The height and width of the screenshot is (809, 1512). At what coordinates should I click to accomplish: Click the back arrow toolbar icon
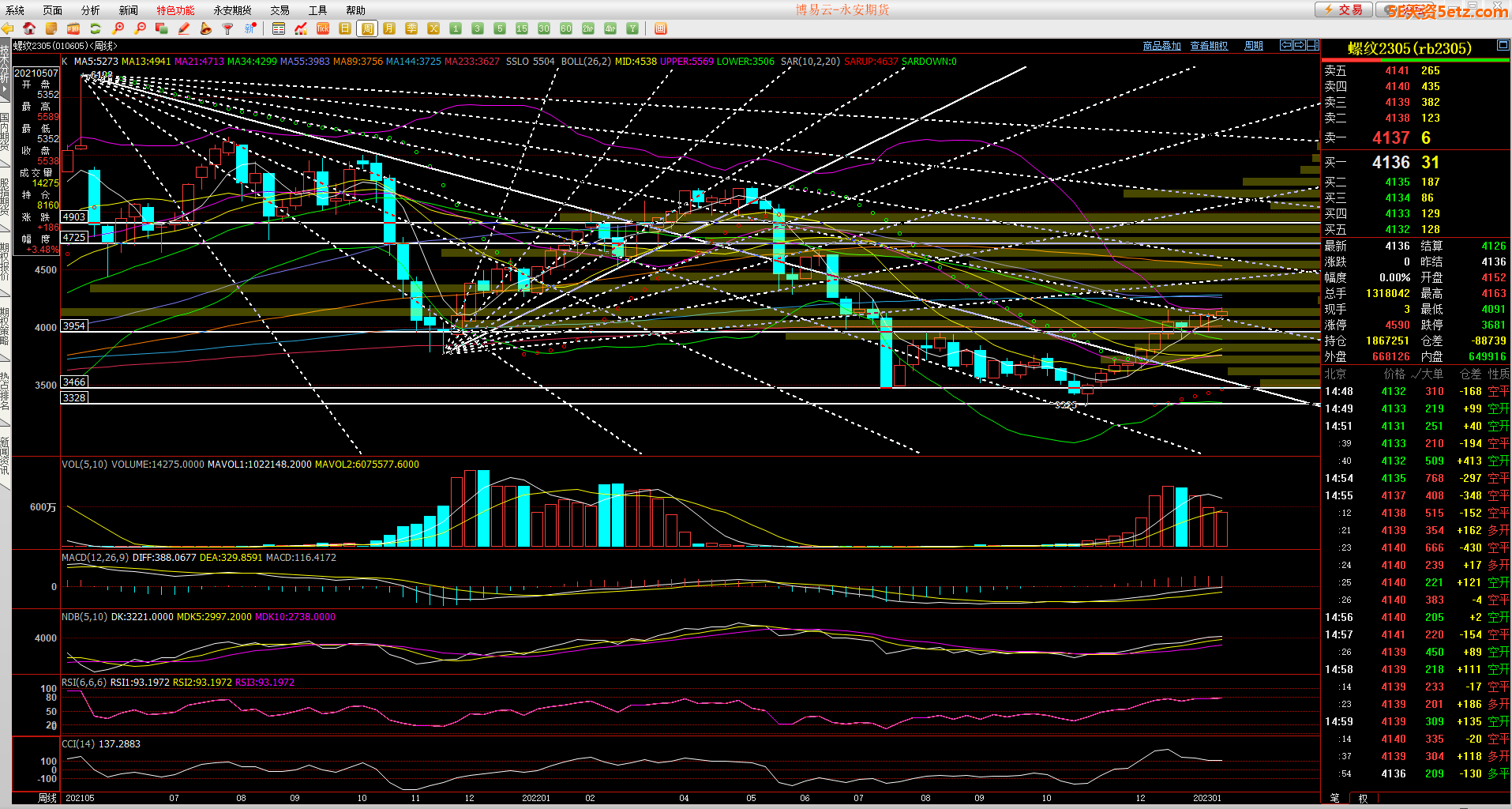click(8, 28)
